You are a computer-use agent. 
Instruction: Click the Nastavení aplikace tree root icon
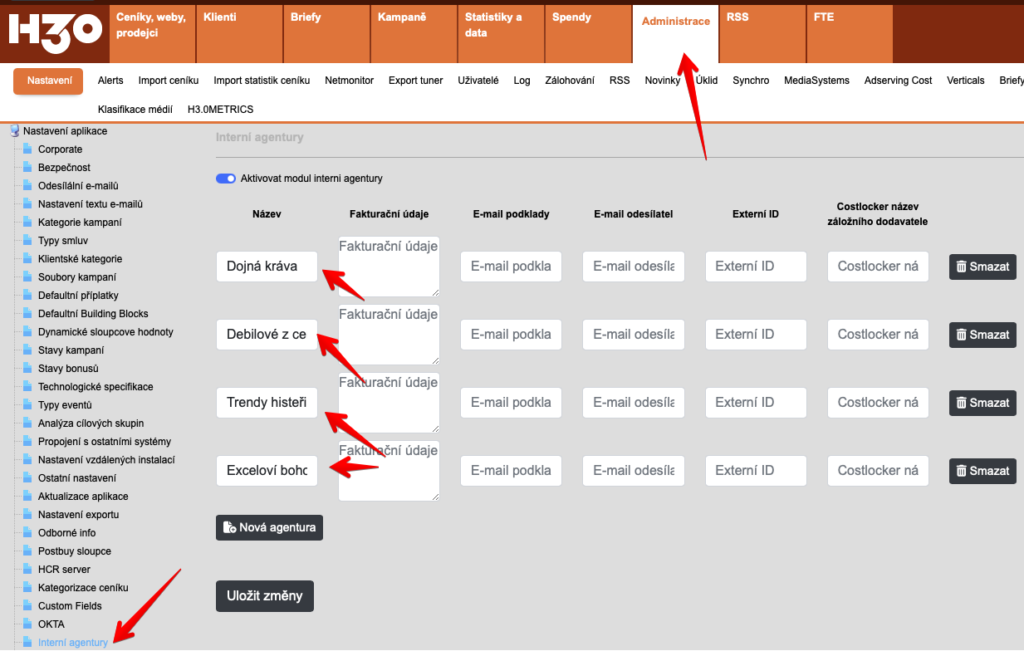[14, 131]
